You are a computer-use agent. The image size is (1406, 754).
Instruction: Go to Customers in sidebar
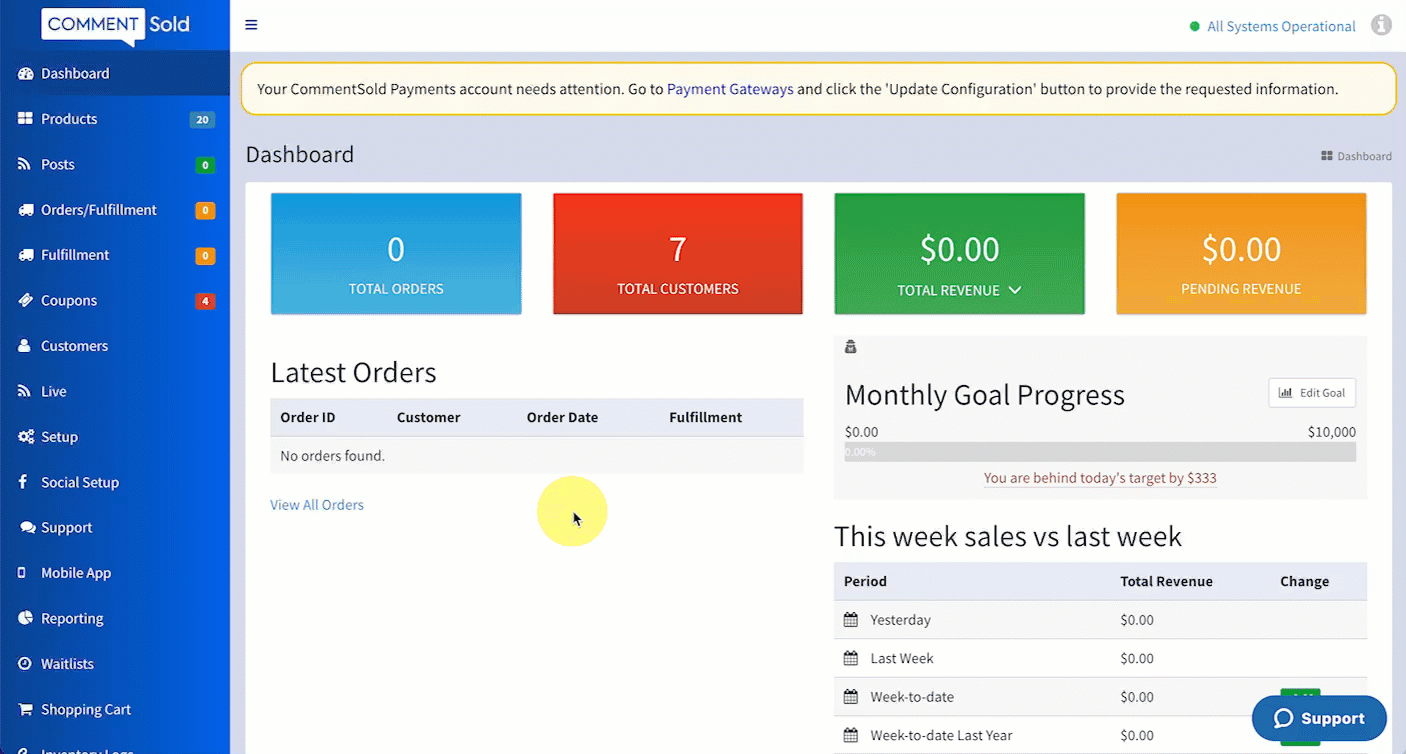[x=74, y=346]
